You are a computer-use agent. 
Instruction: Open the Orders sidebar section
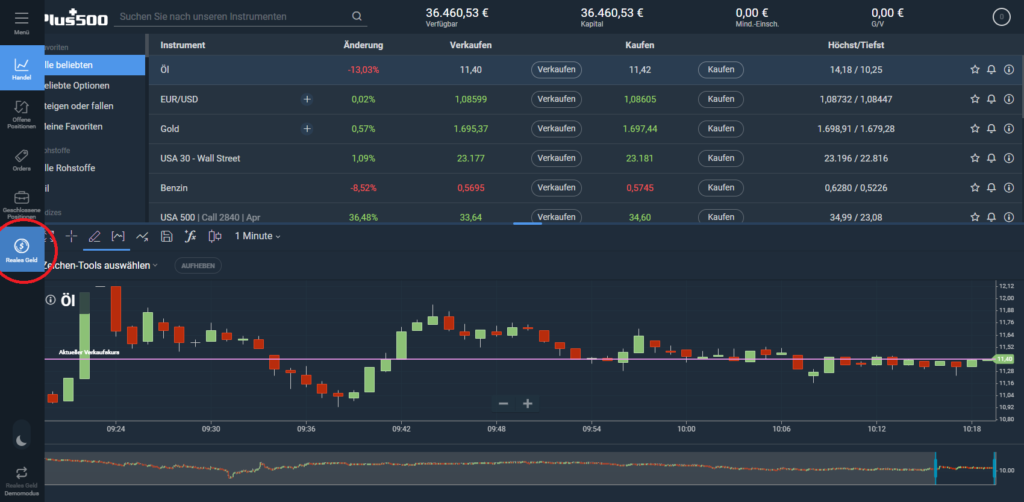tap(22, 160)
